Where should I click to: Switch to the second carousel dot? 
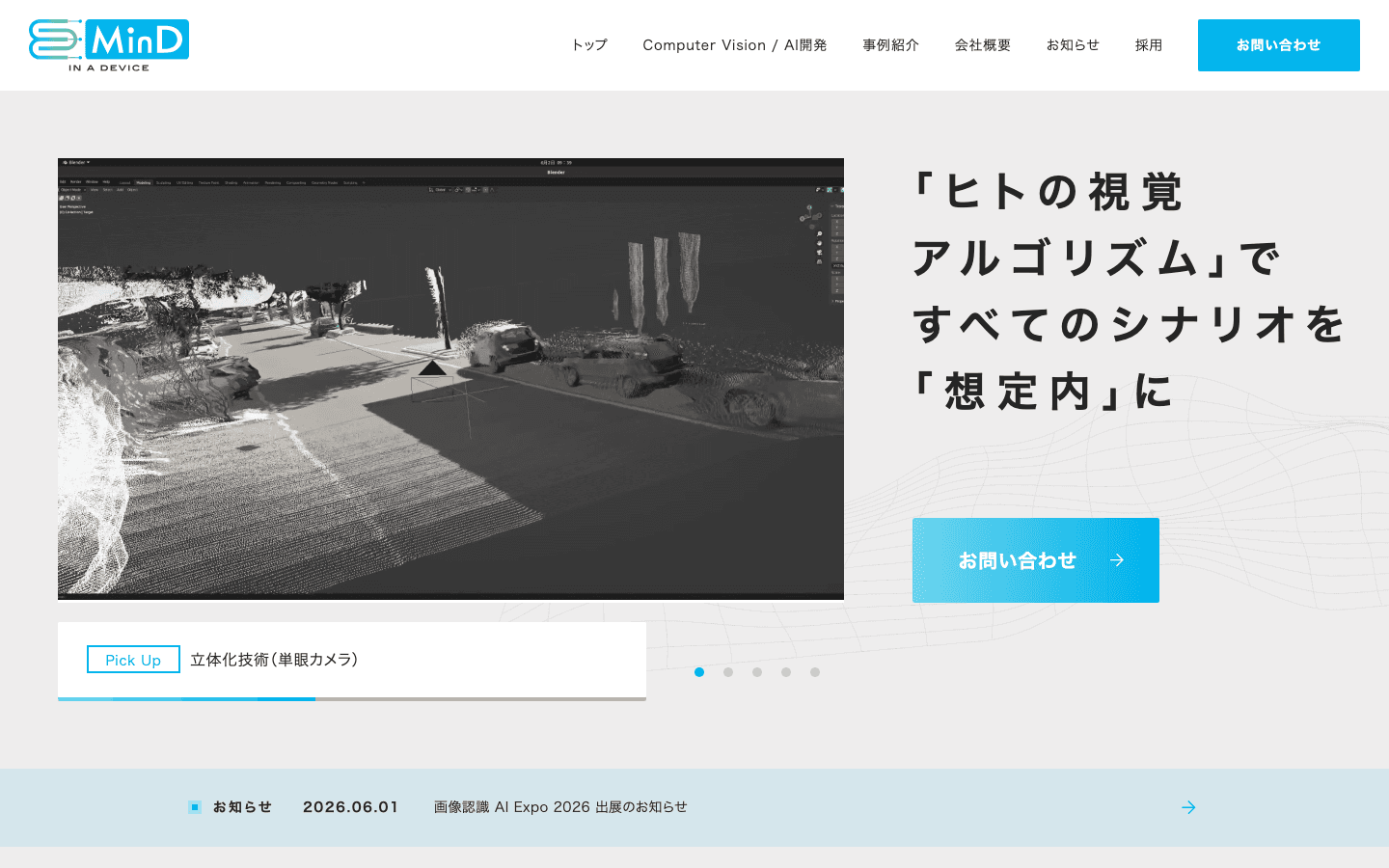pos(728,672)
